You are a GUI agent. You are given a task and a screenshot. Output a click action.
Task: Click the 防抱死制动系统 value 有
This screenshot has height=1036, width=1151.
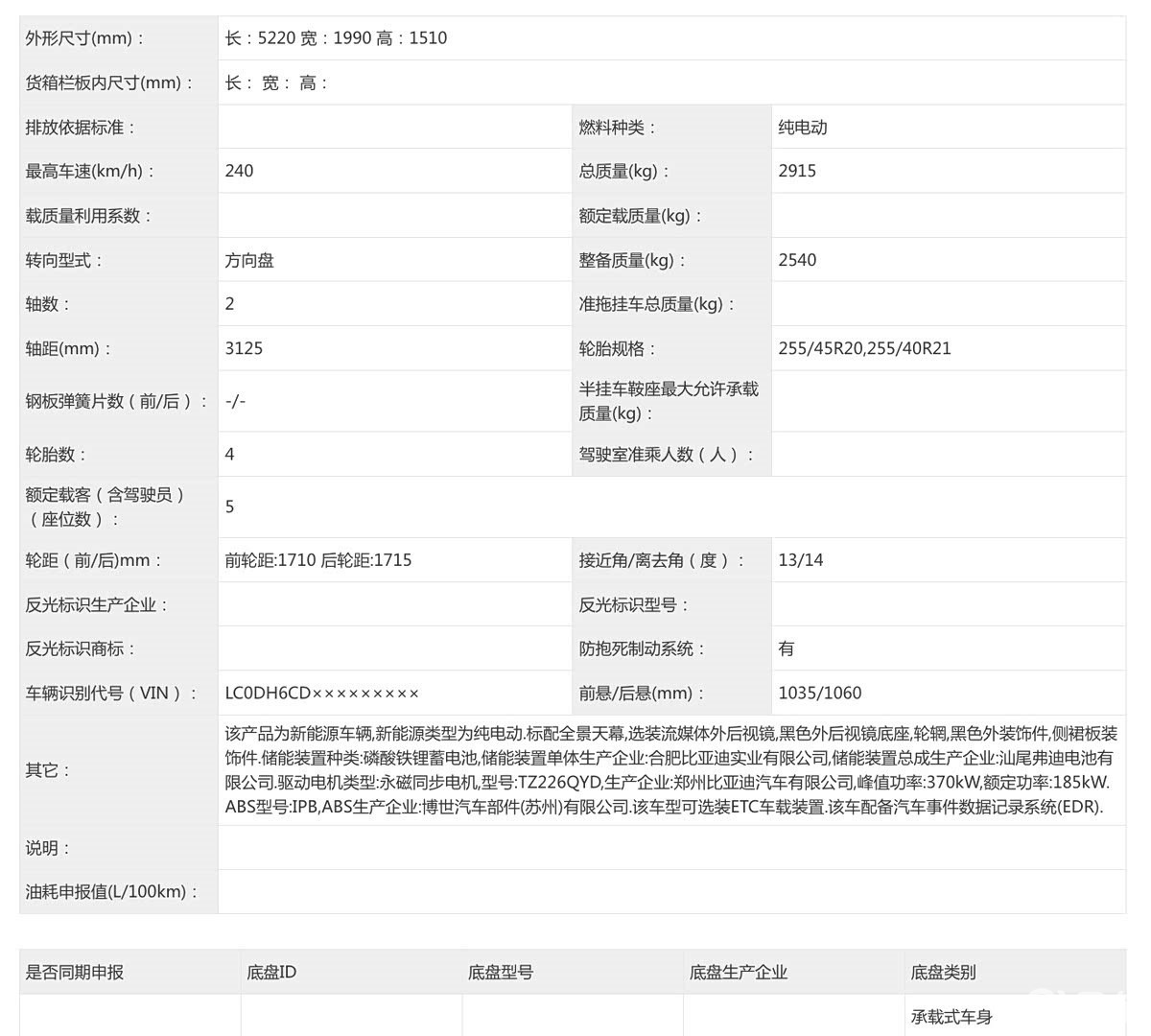pyautogui.click(x=787, y=648)
